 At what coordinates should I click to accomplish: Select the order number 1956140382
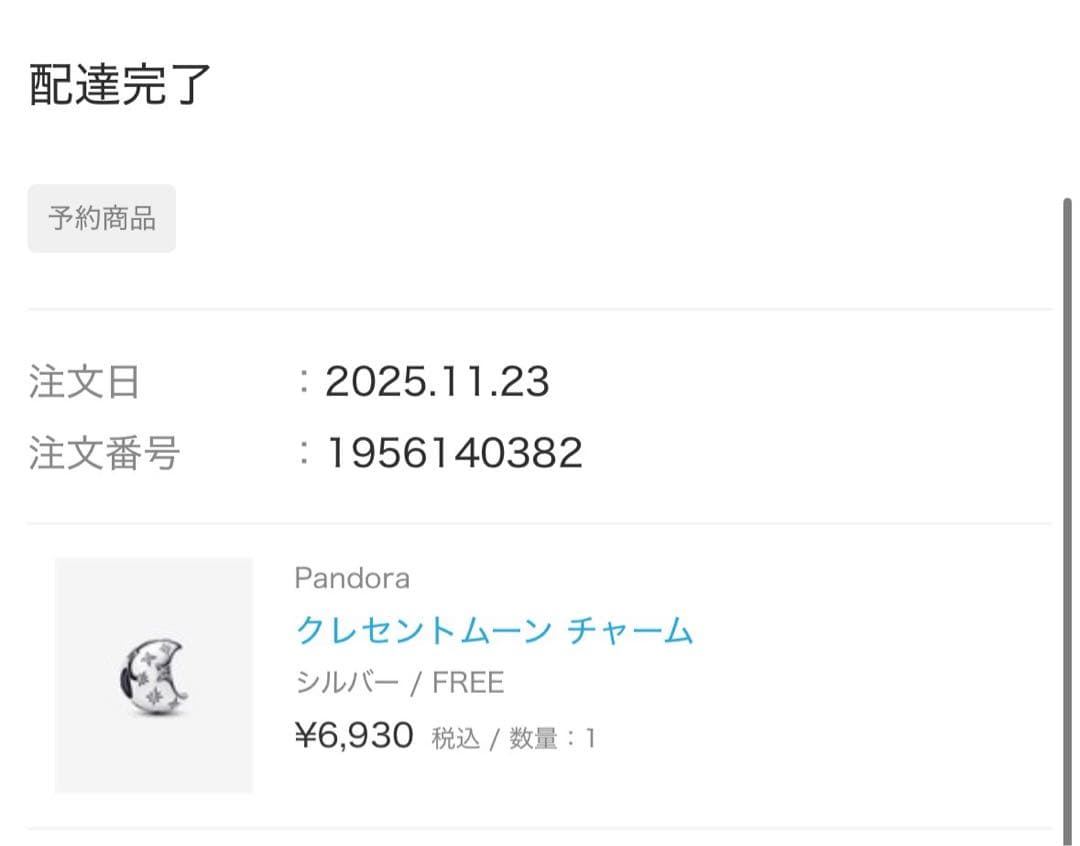pos(453,452)
